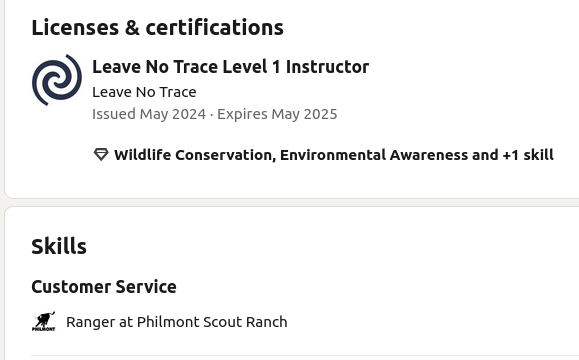The image size is (579, 360).
Task: Open the Customer Service skill
Action: coord(104,287)
